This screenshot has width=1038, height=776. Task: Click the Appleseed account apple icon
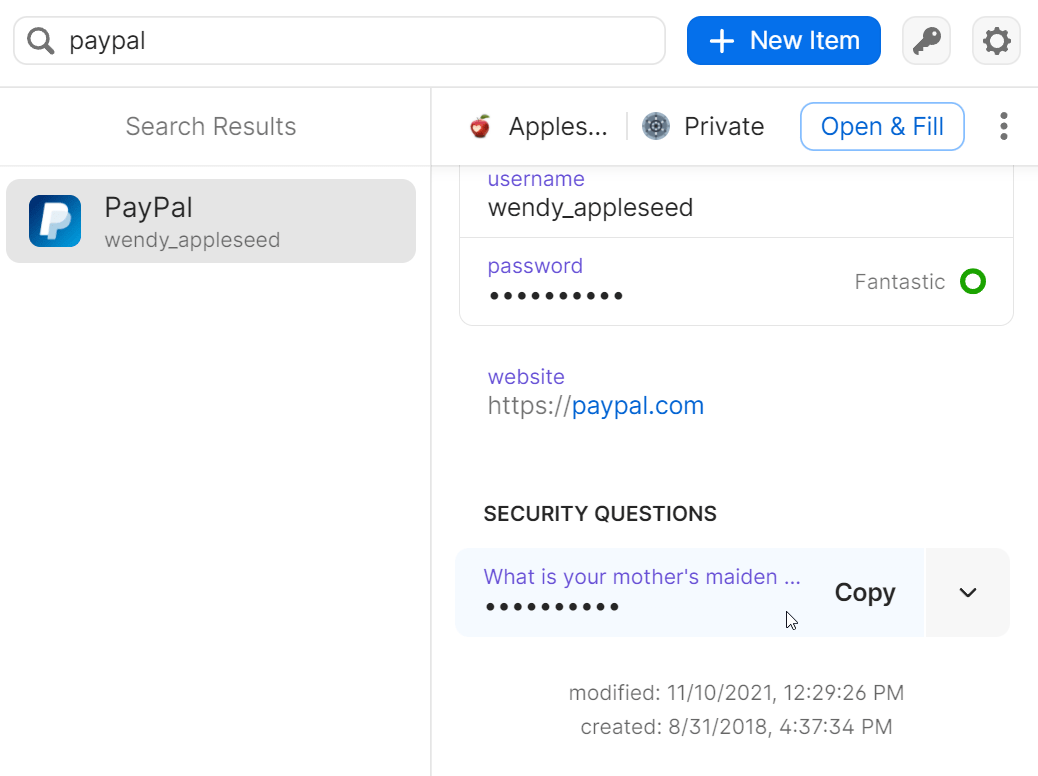[x=480, y=126]
